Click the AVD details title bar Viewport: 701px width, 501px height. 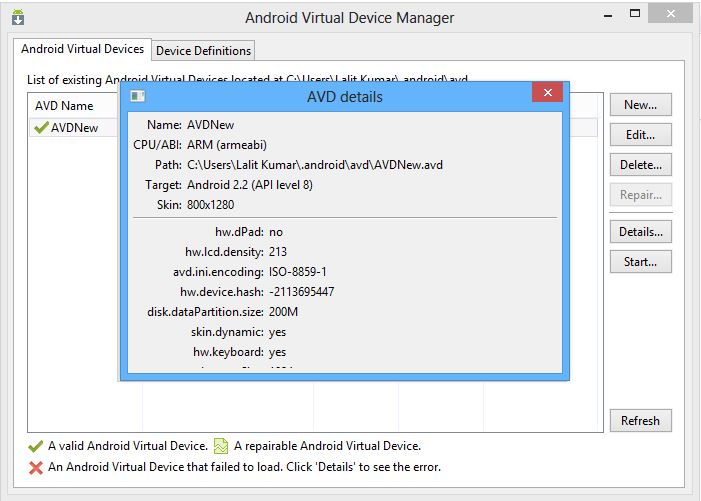(x=344, y=97)
